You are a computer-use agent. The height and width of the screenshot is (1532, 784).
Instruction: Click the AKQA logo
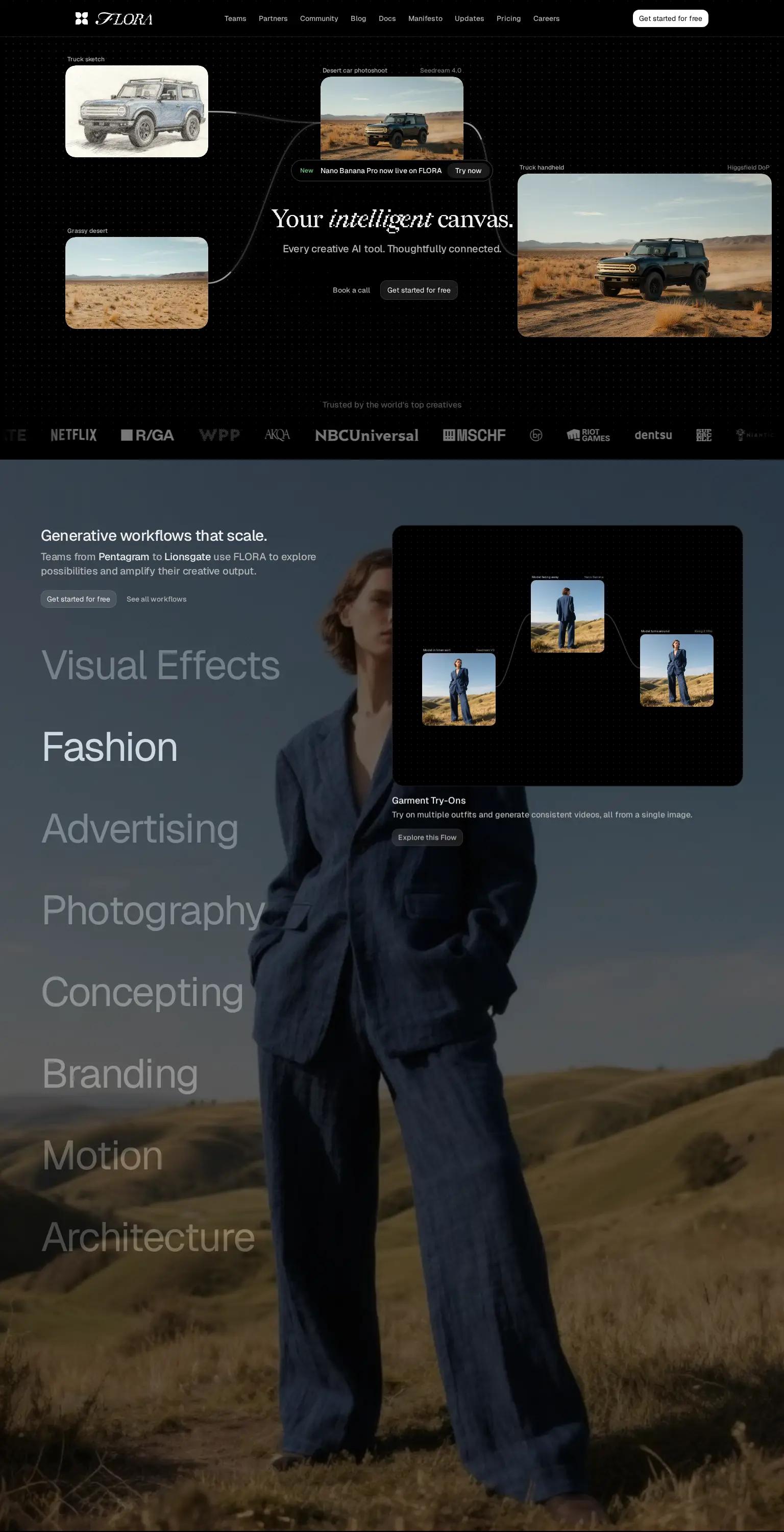point(277,435)
